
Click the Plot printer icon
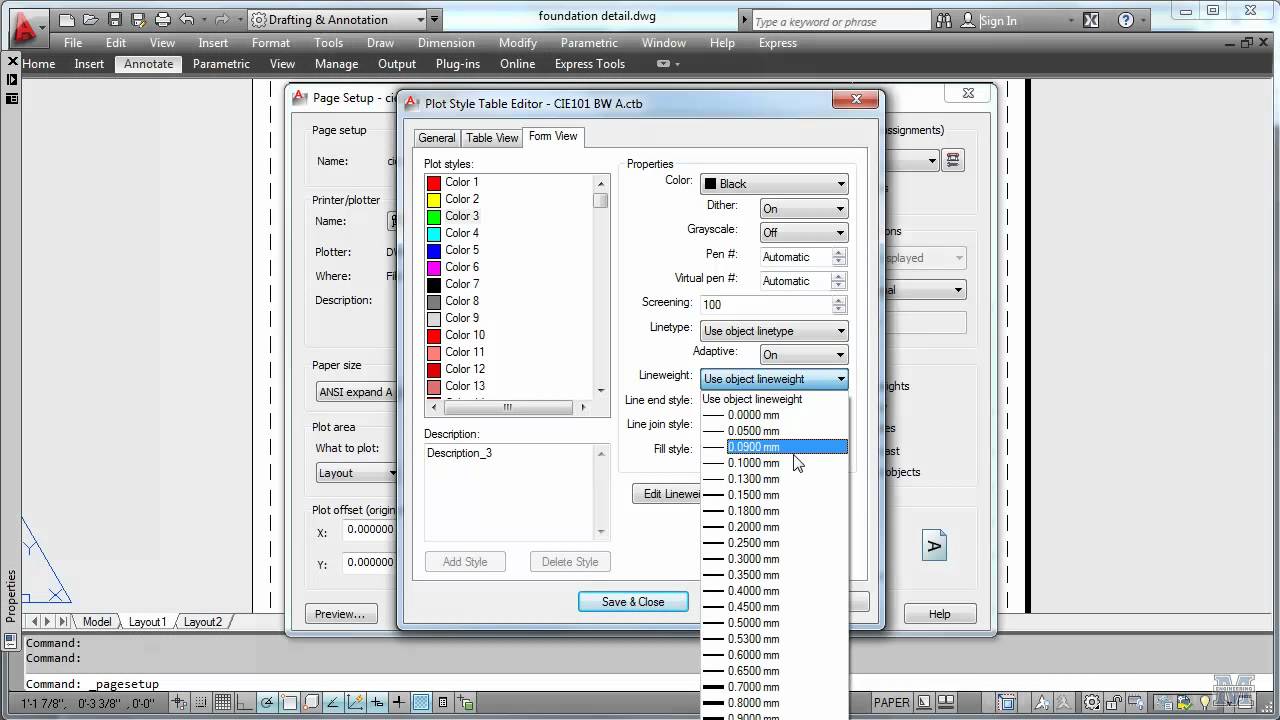pos(163,19)
